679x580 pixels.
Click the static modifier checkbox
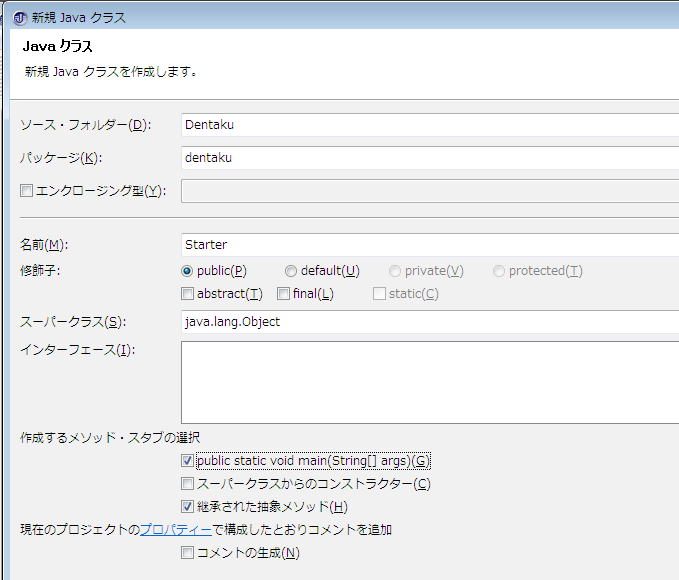[x=379, y=294]
